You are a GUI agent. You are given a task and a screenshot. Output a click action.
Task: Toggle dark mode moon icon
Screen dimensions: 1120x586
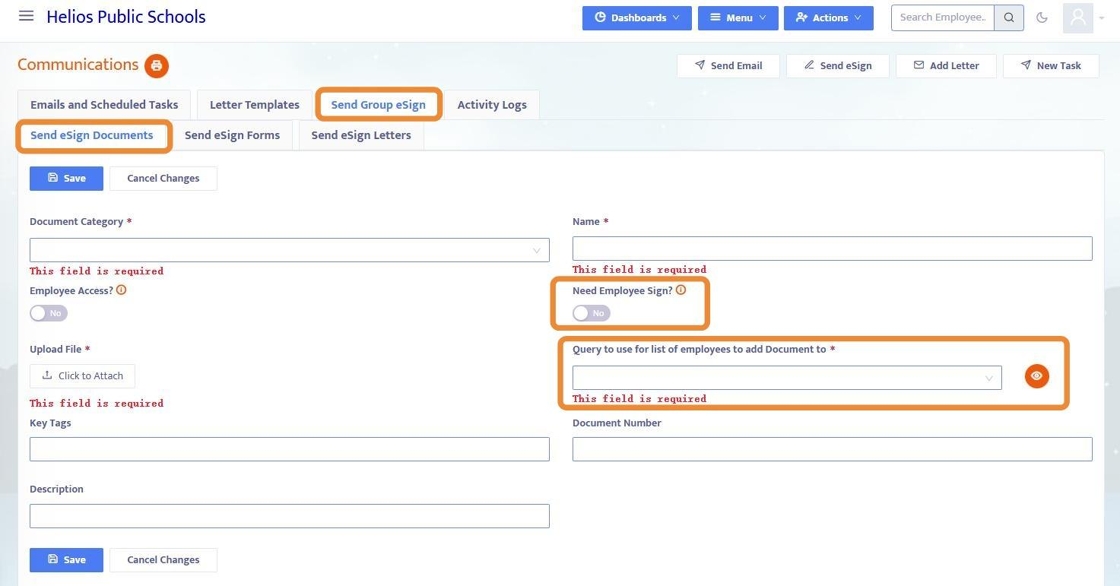[x=1042, y=17]
